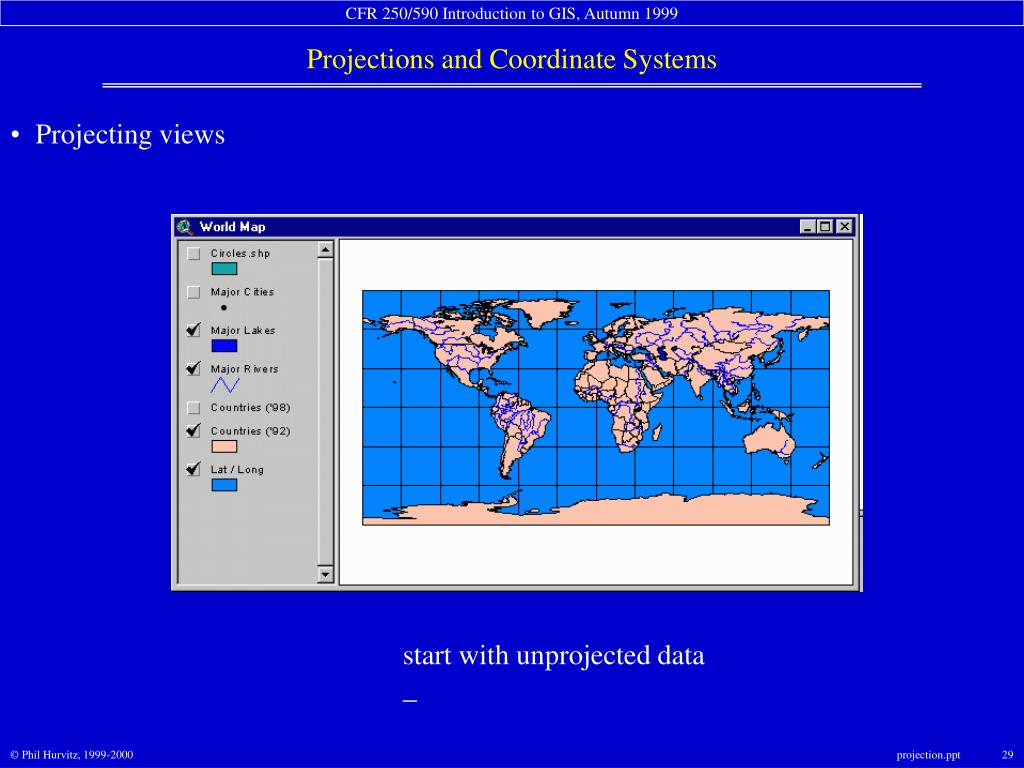Enable the Circles.shp layer checkbox
Image resolution: width=1024 pixels, height=768 pixels.
pos(193,253)
